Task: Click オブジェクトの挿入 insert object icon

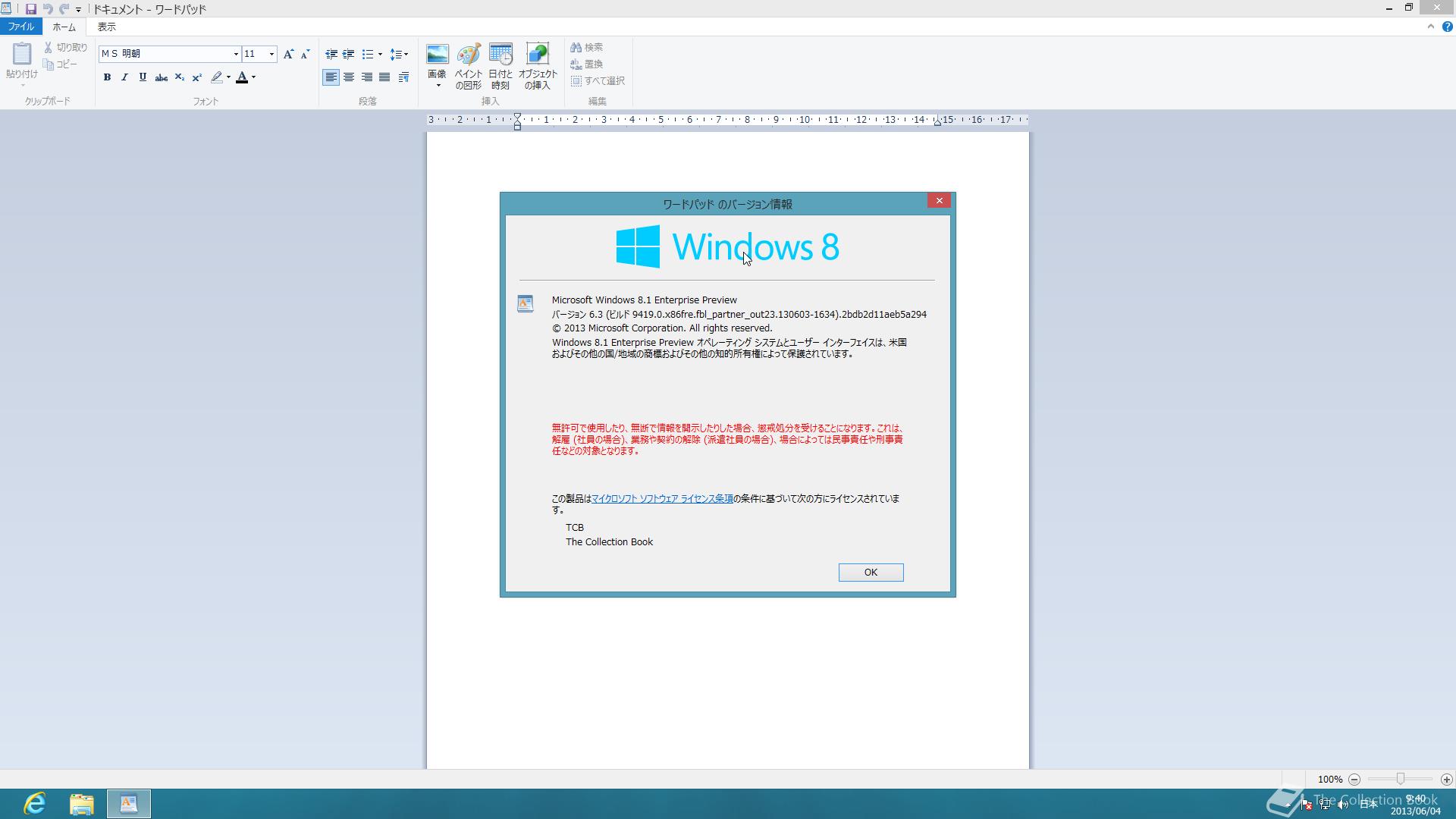Action: [538, 66]
